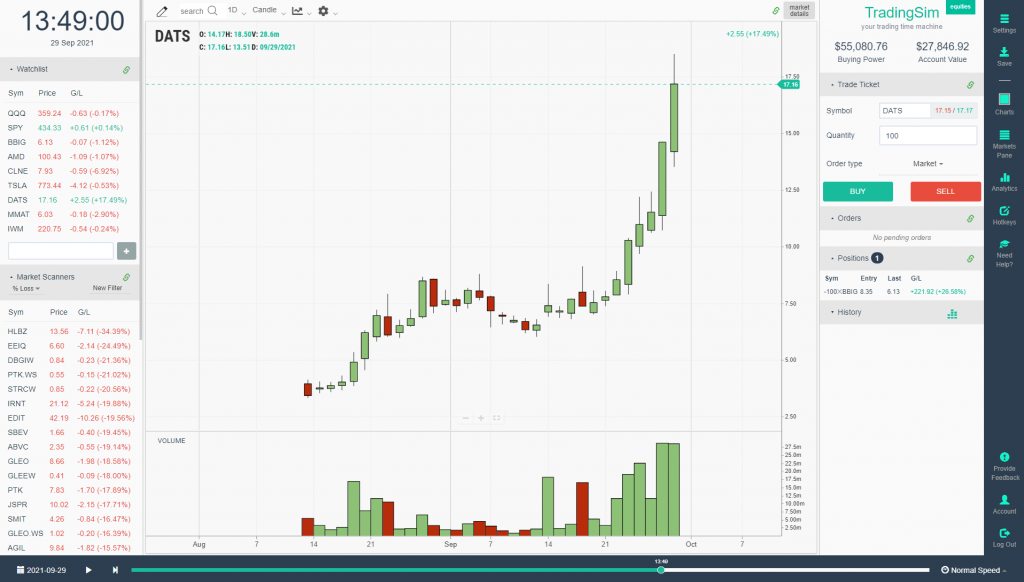Click the indicators chart icon in toolbar
Viewport: 1024px width, 582px height.
[296, 10]
